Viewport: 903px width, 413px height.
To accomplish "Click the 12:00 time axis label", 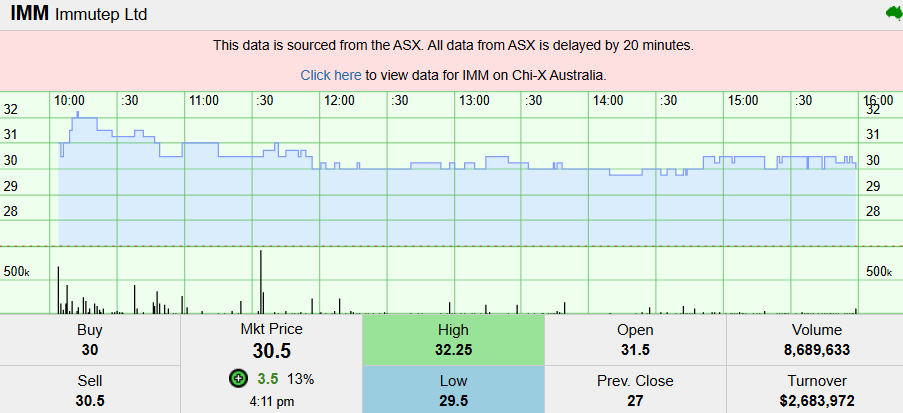I will [339, 100].
